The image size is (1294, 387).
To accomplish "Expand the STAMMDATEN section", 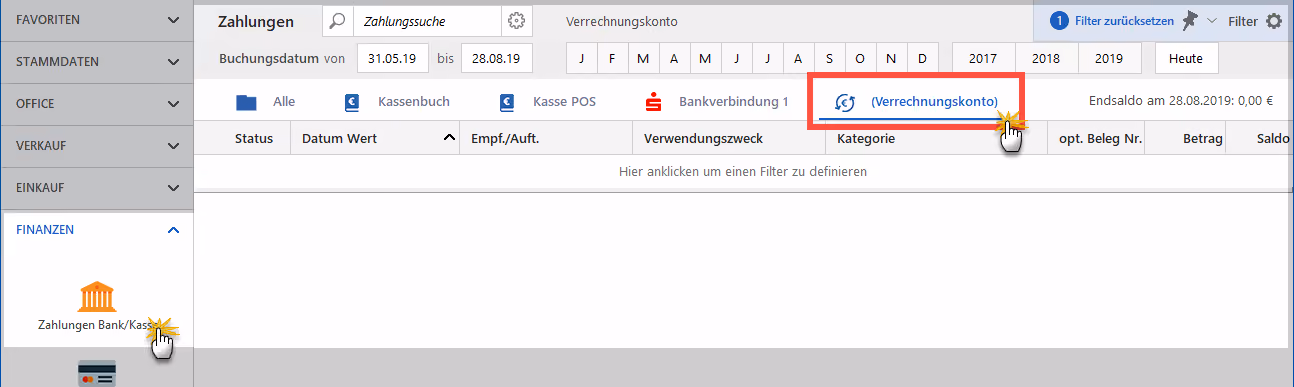I will (96, 61).
